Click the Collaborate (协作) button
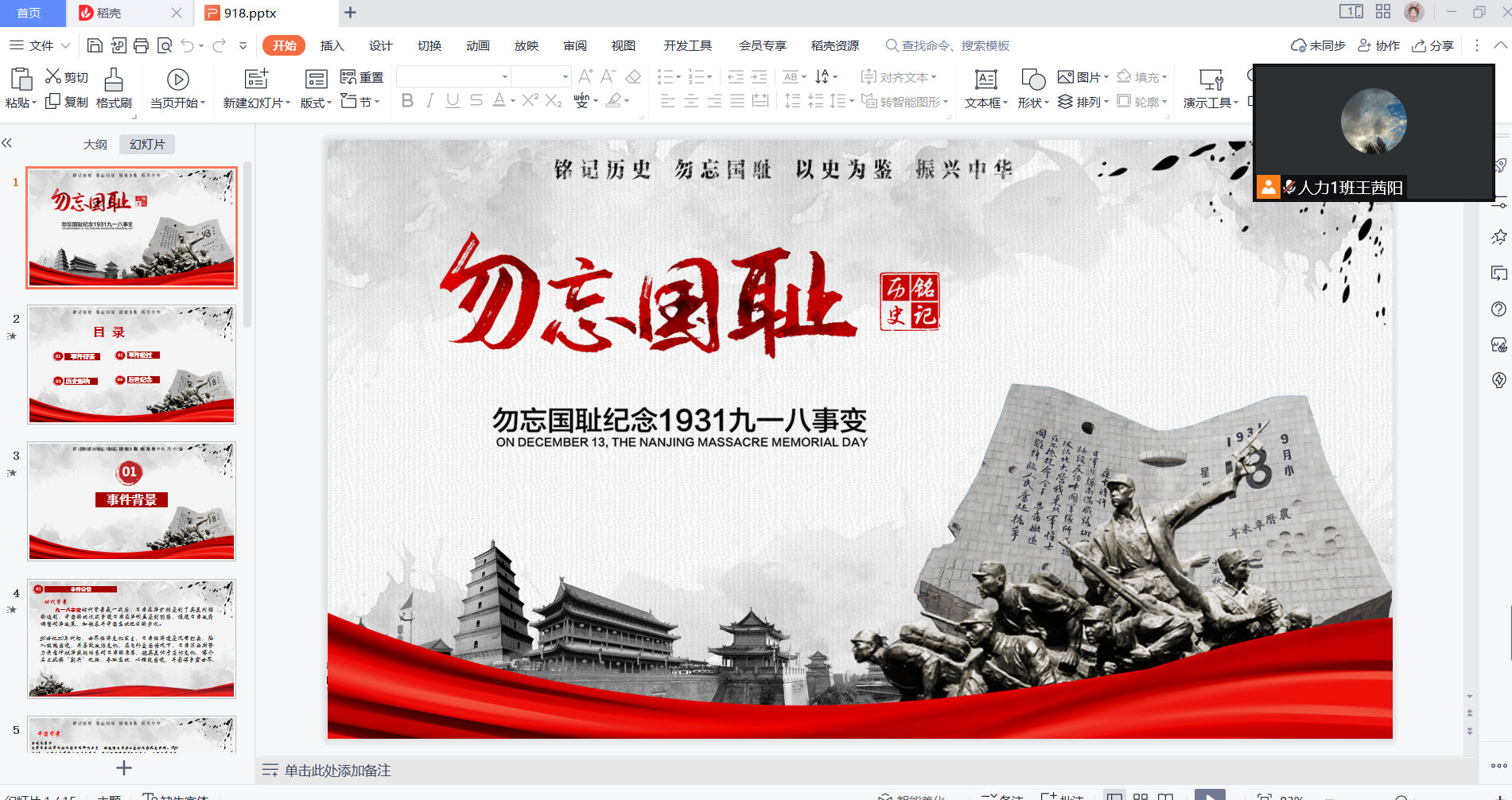1512x800 pixels. (x=1378, y=45)
